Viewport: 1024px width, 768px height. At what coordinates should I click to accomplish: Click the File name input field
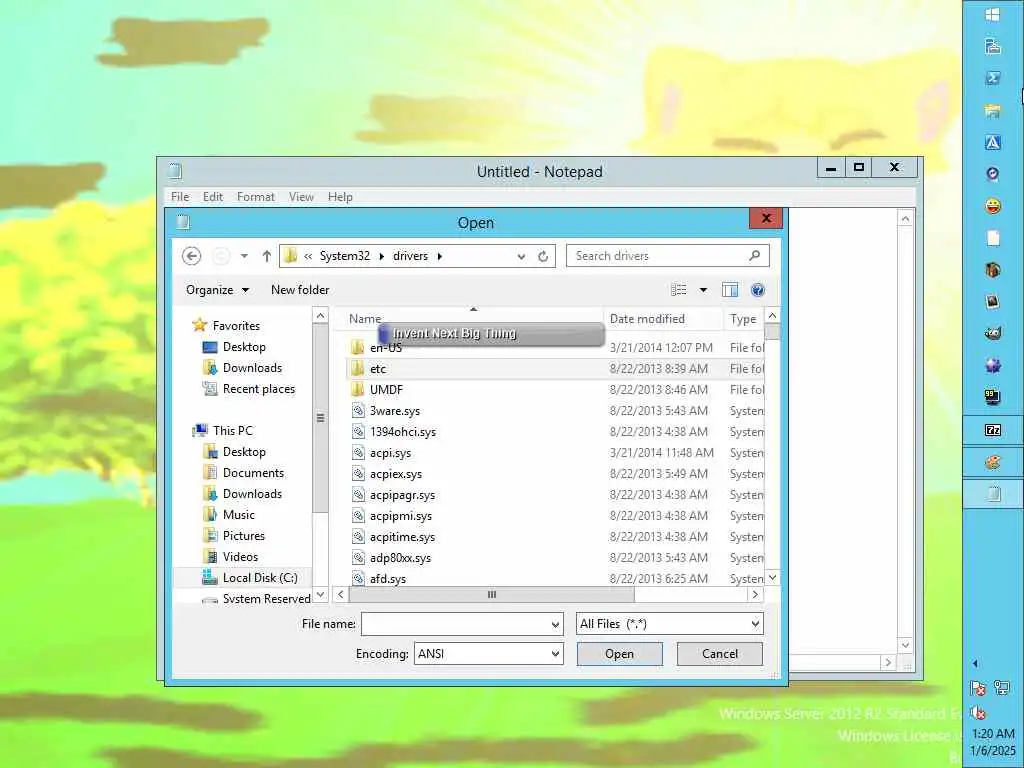[x=456, y=624]
